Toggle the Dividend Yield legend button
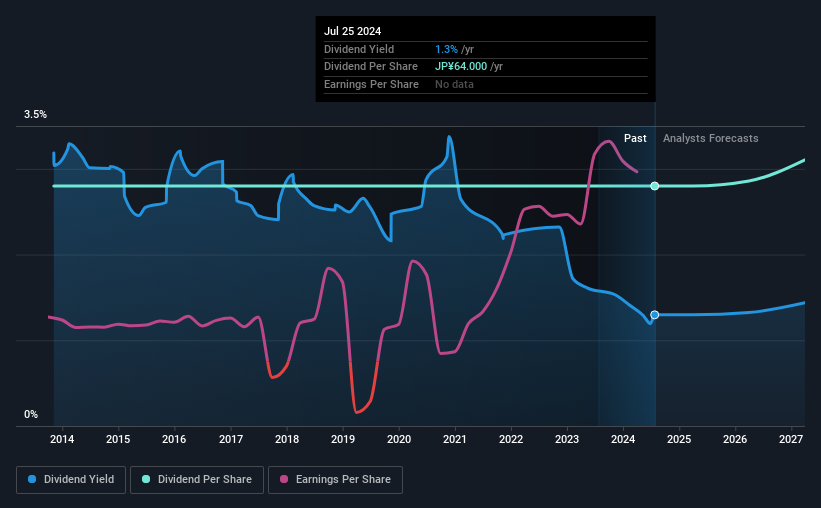 coord(71,480)
